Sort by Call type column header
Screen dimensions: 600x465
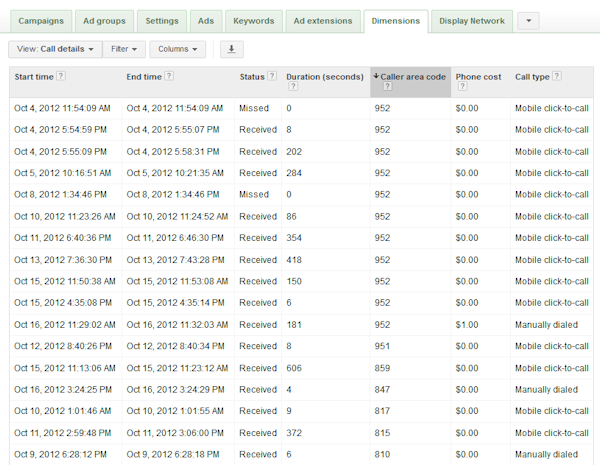tap(532, 77)
